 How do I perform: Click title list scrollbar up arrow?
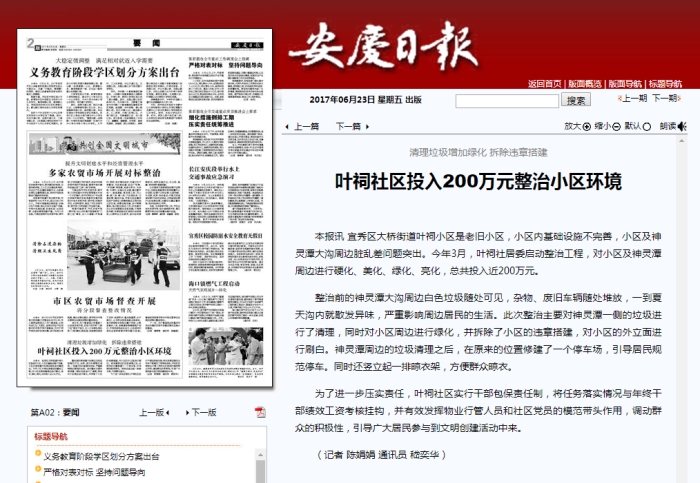[260, 455]
